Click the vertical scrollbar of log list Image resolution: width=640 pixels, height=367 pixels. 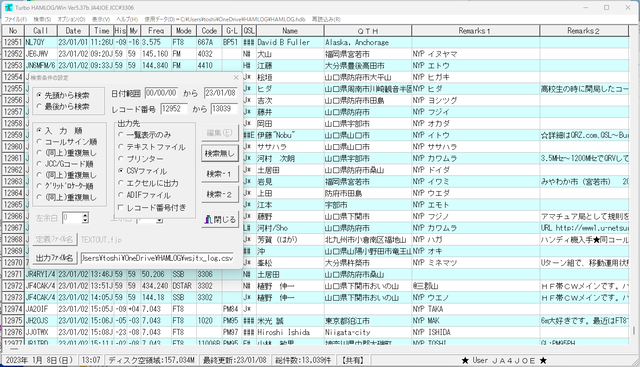pos(634,184)
